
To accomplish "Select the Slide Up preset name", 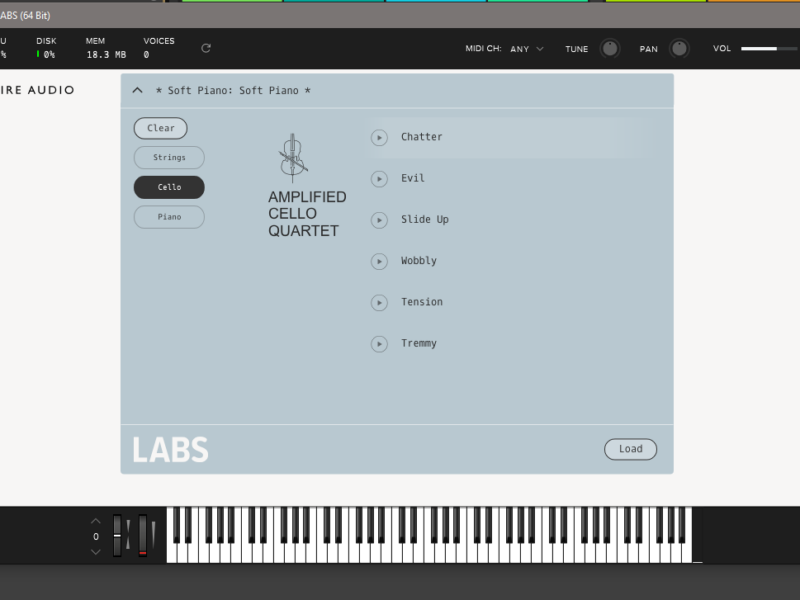I will (x=424, y=219).
